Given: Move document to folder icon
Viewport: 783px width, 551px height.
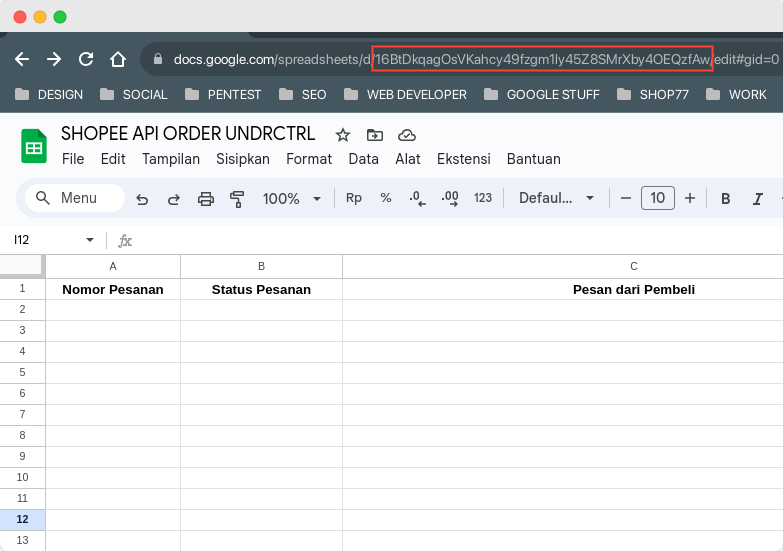Looking at the screenshot, I should (x=375, y=135).
